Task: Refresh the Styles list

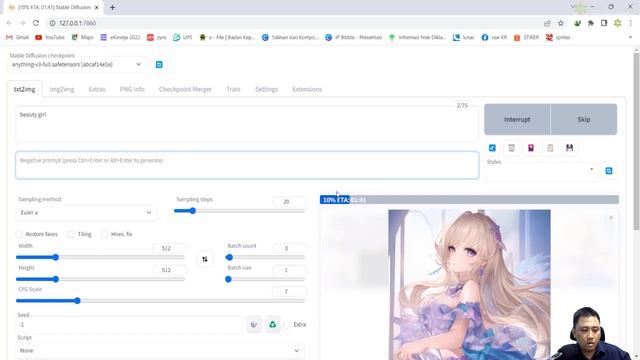Action: click(609, 171)
